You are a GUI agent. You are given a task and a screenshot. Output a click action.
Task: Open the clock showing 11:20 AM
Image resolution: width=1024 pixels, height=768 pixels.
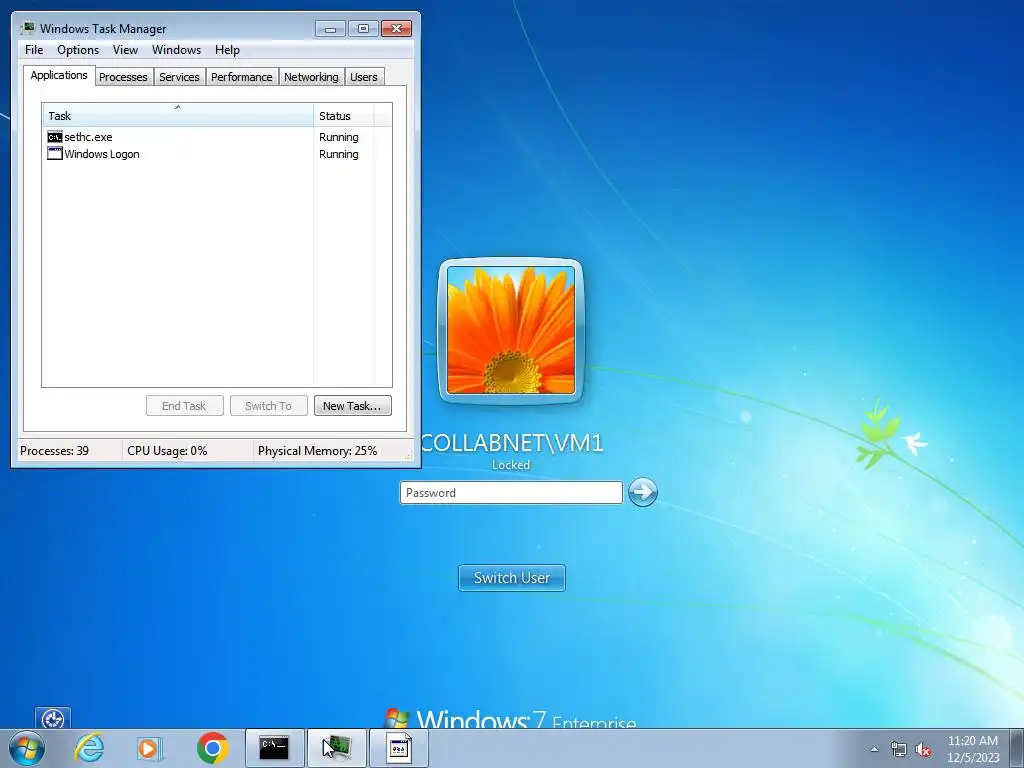pyautogui.click(x=973, y=748)
